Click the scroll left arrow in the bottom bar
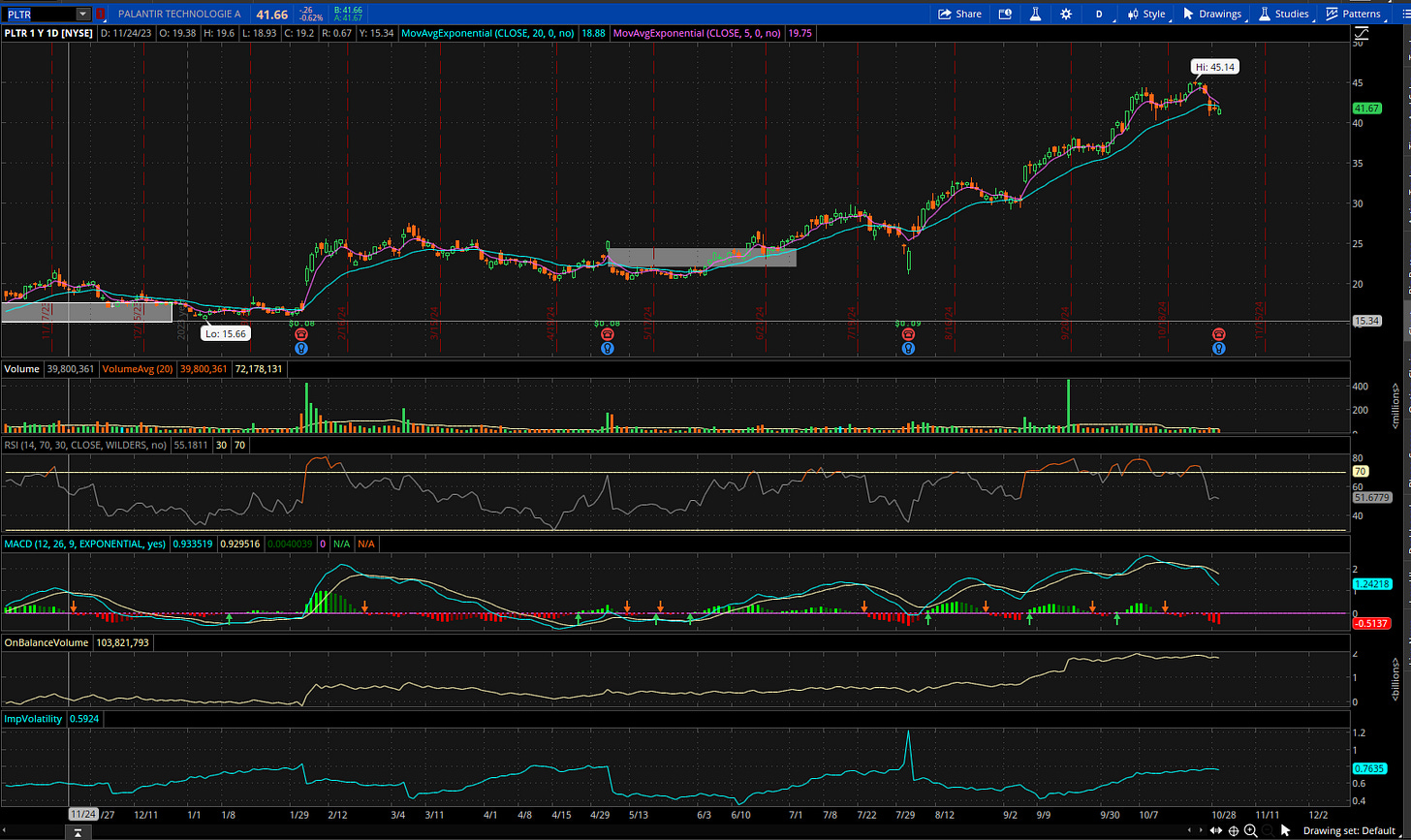The height and width of the screenshot is (840, 1411). tap(1190, 830)
